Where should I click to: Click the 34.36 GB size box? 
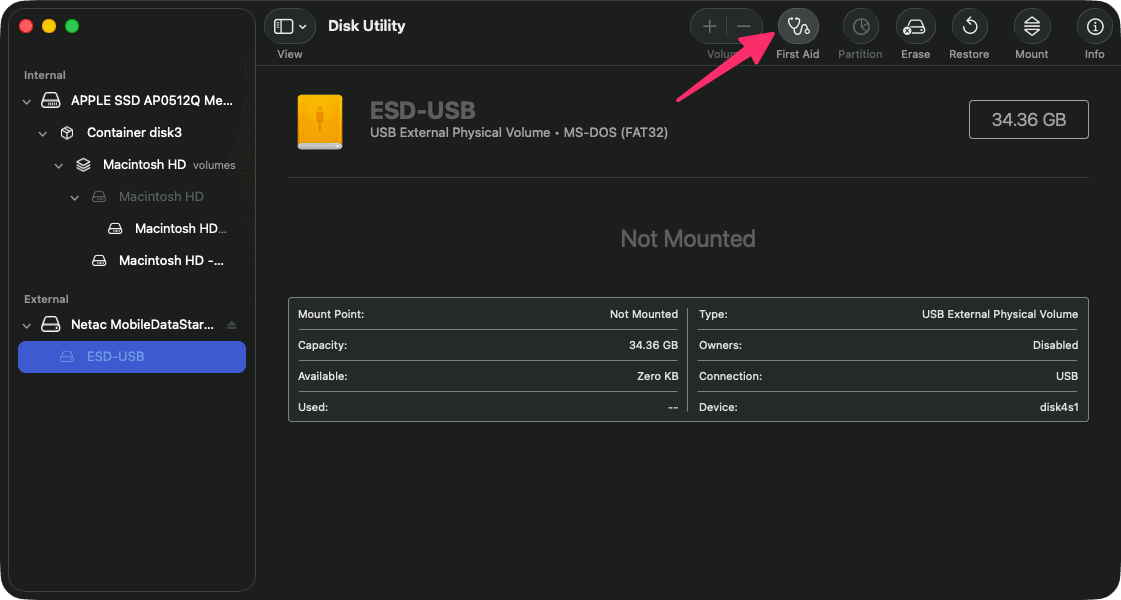[1028, 119]
